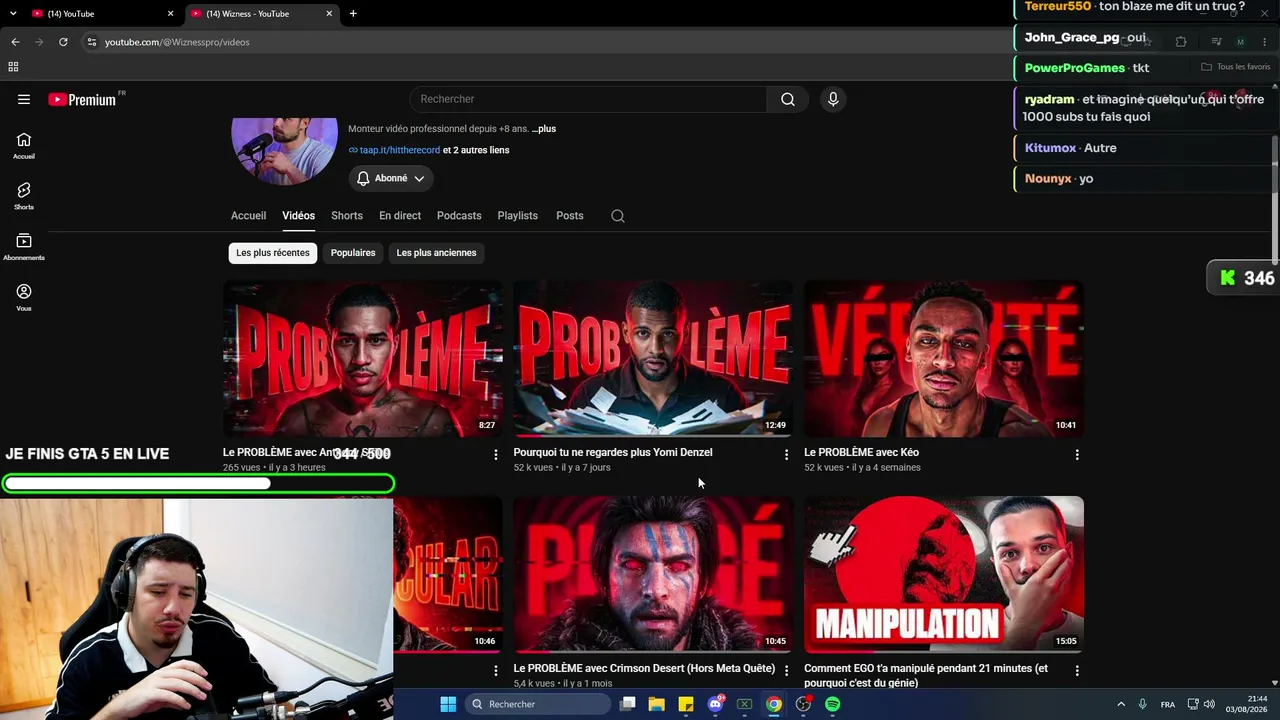
Task: Play the 10:45 Crimson Desert thumbnail
Action: pyautogui.click(x=653, y=574)
